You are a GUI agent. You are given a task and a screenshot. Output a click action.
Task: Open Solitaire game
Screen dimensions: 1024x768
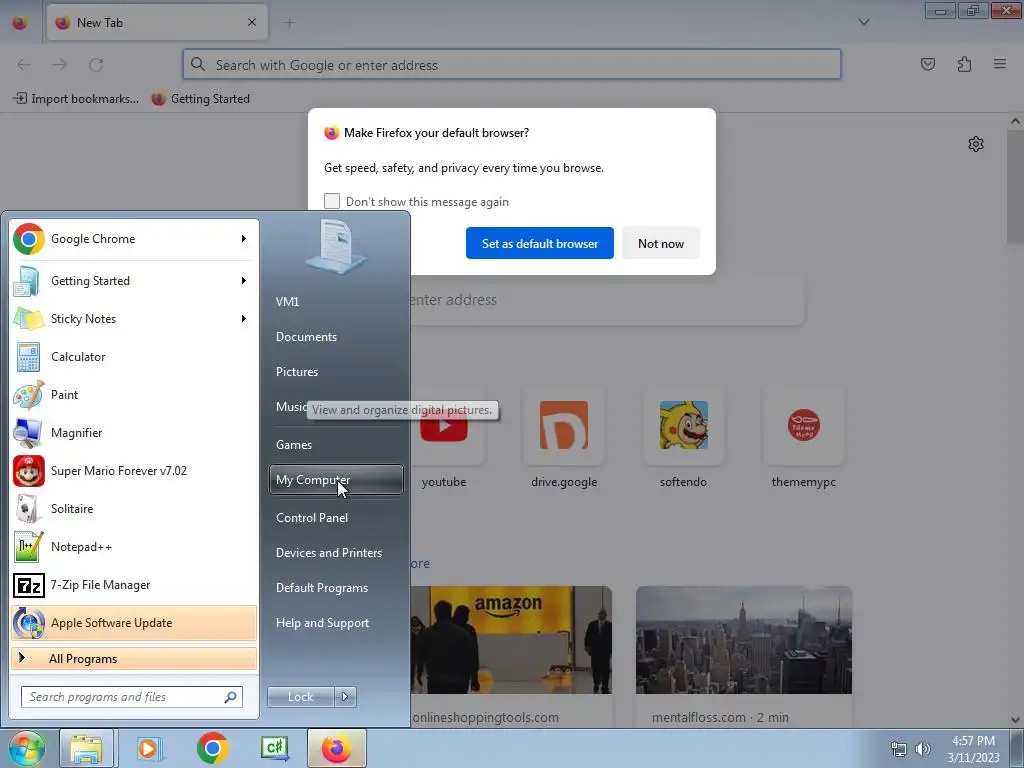click(x=134, y=509)
